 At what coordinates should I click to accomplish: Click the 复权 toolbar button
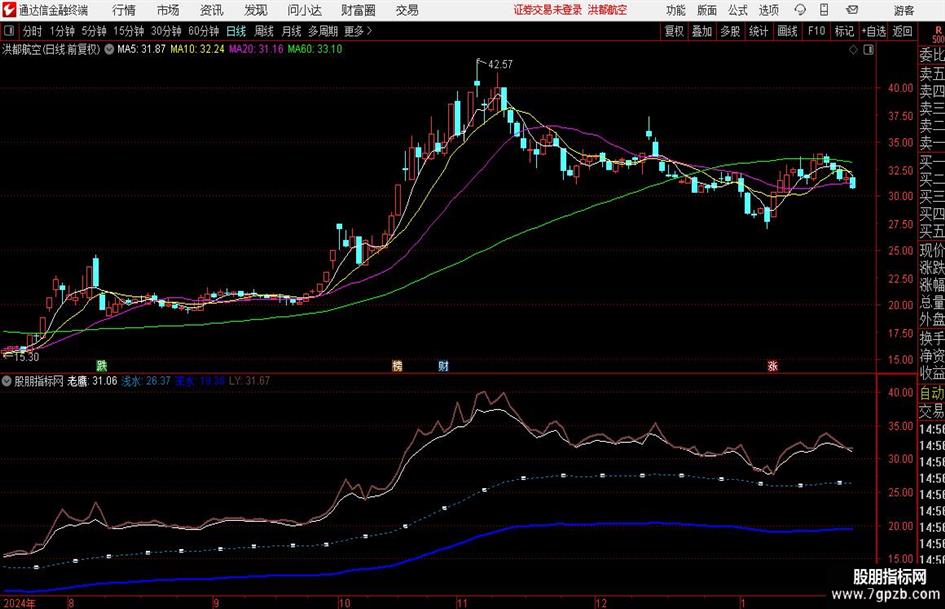(674, 31)
